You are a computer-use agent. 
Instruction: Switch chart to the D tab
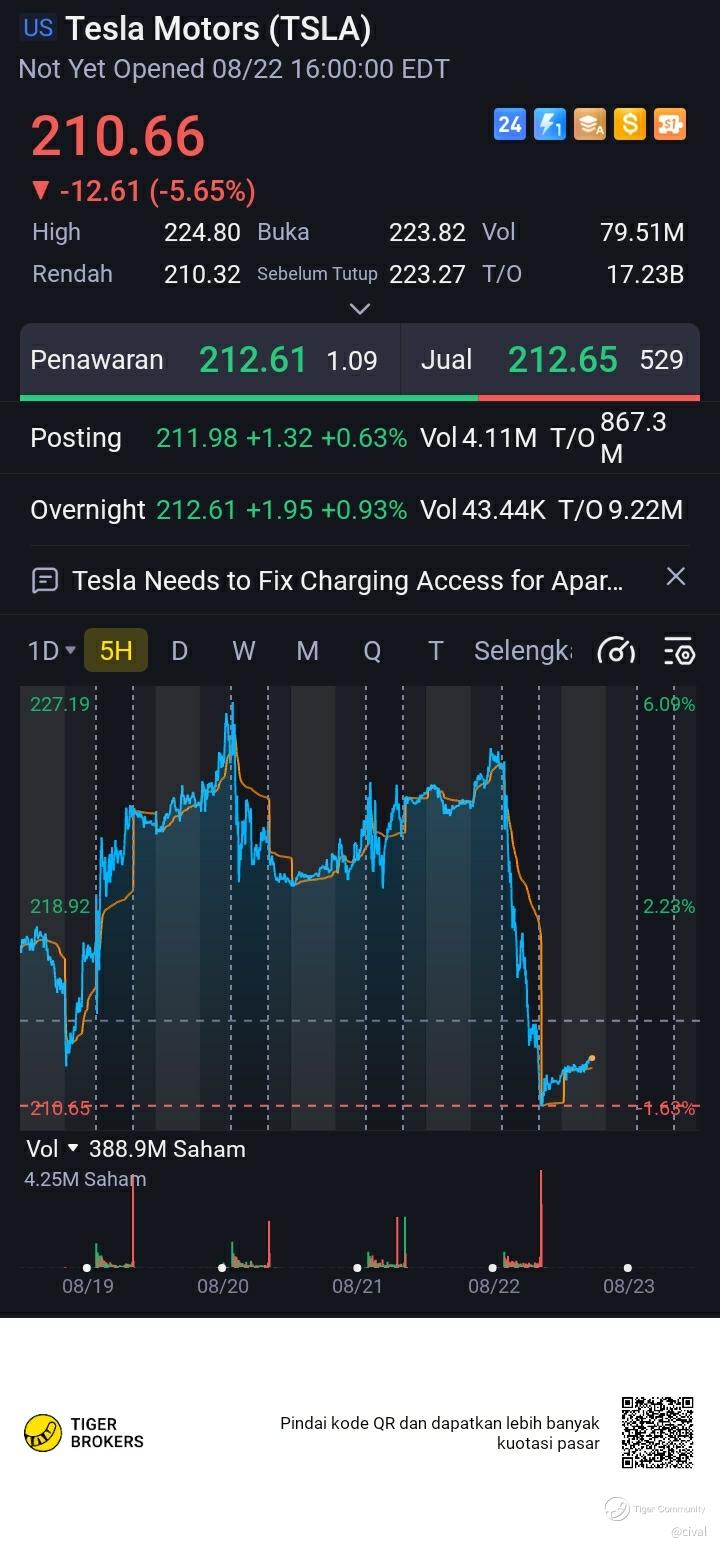click(180, 652)
